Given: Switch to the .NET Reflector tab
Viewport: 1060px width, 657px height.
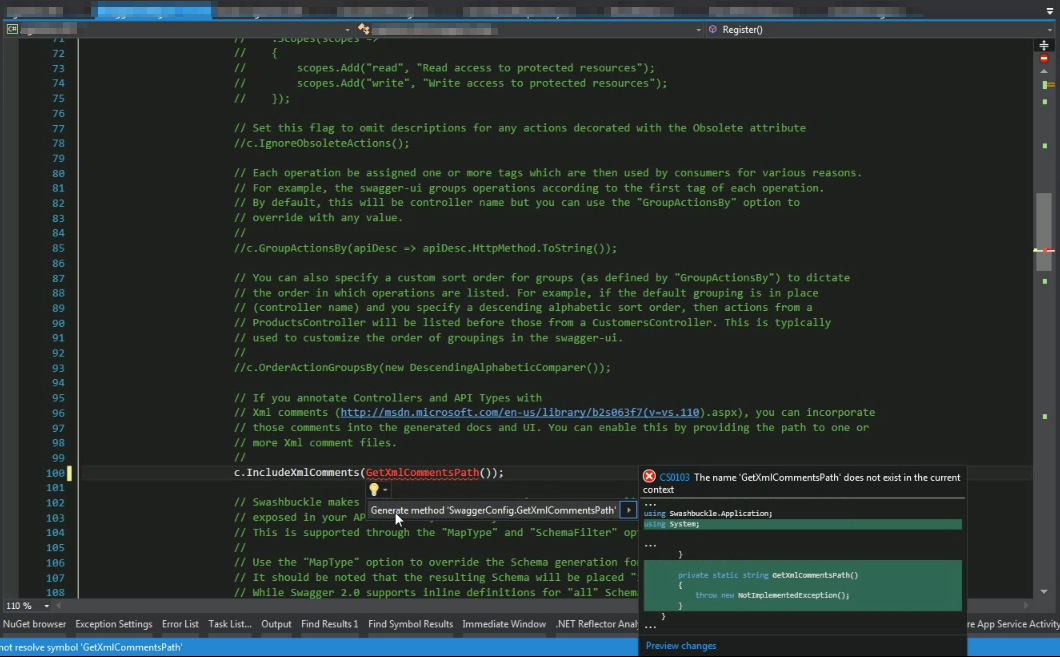Looking at the screenshot, I should point(596,624).
